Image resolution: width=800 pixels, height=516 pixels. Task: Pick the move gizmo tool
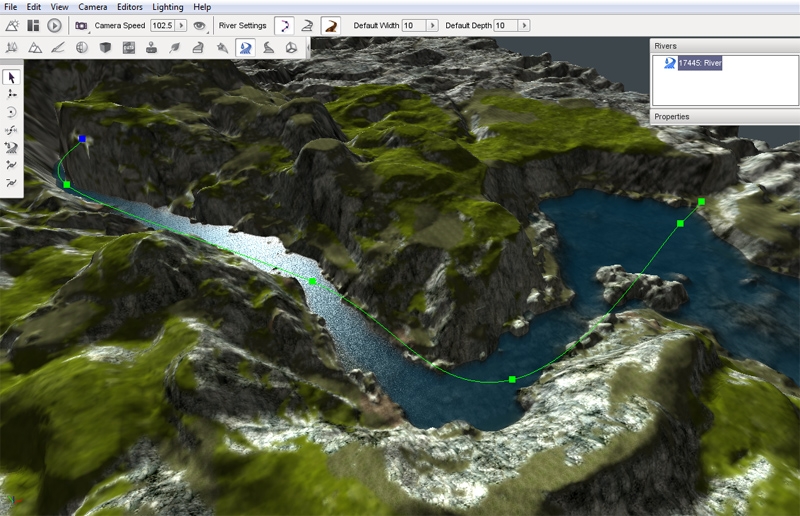coord(12,94)
